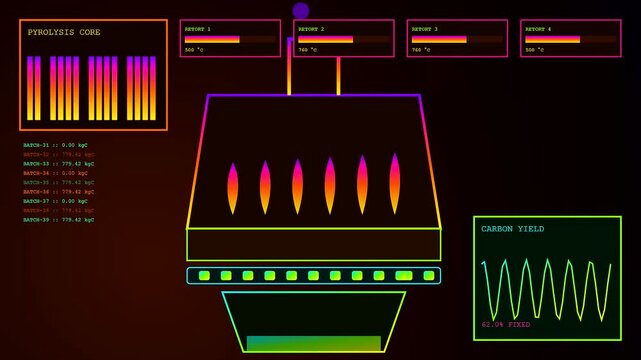Viewport: 641px width, 360px height.
Task: Click the orange pipe under Retort 2
Action: tap(338, 76)
